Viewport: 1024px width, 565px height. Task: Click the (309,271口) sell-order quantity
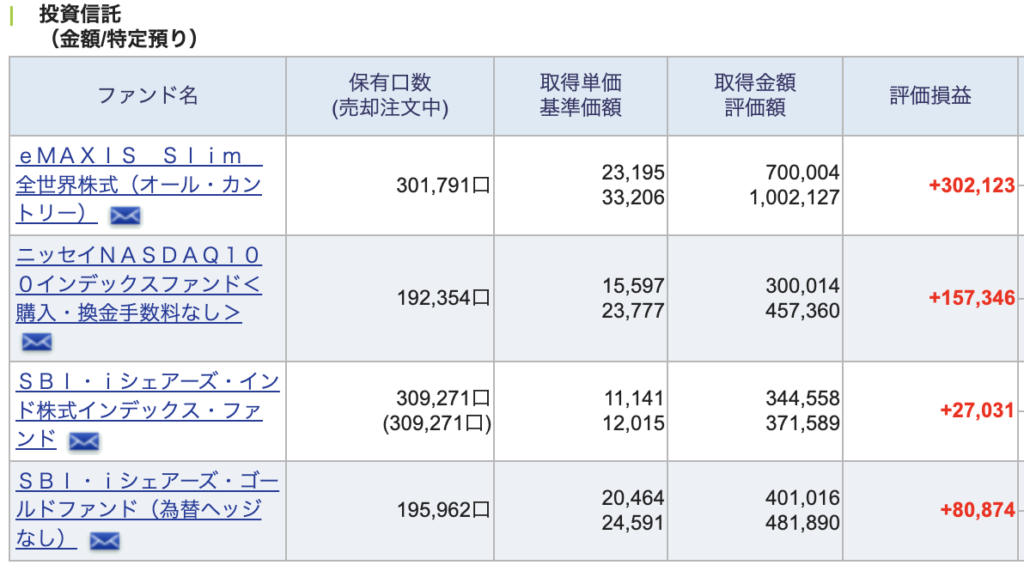tap(437, 423)
